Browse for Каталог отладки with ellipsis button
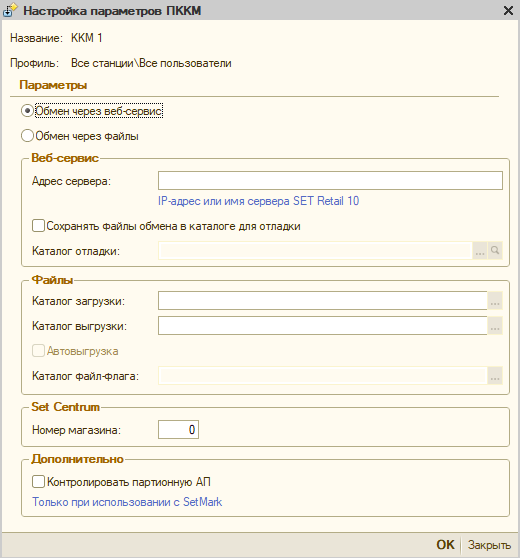520x558 pixels. tap(480, 251)
